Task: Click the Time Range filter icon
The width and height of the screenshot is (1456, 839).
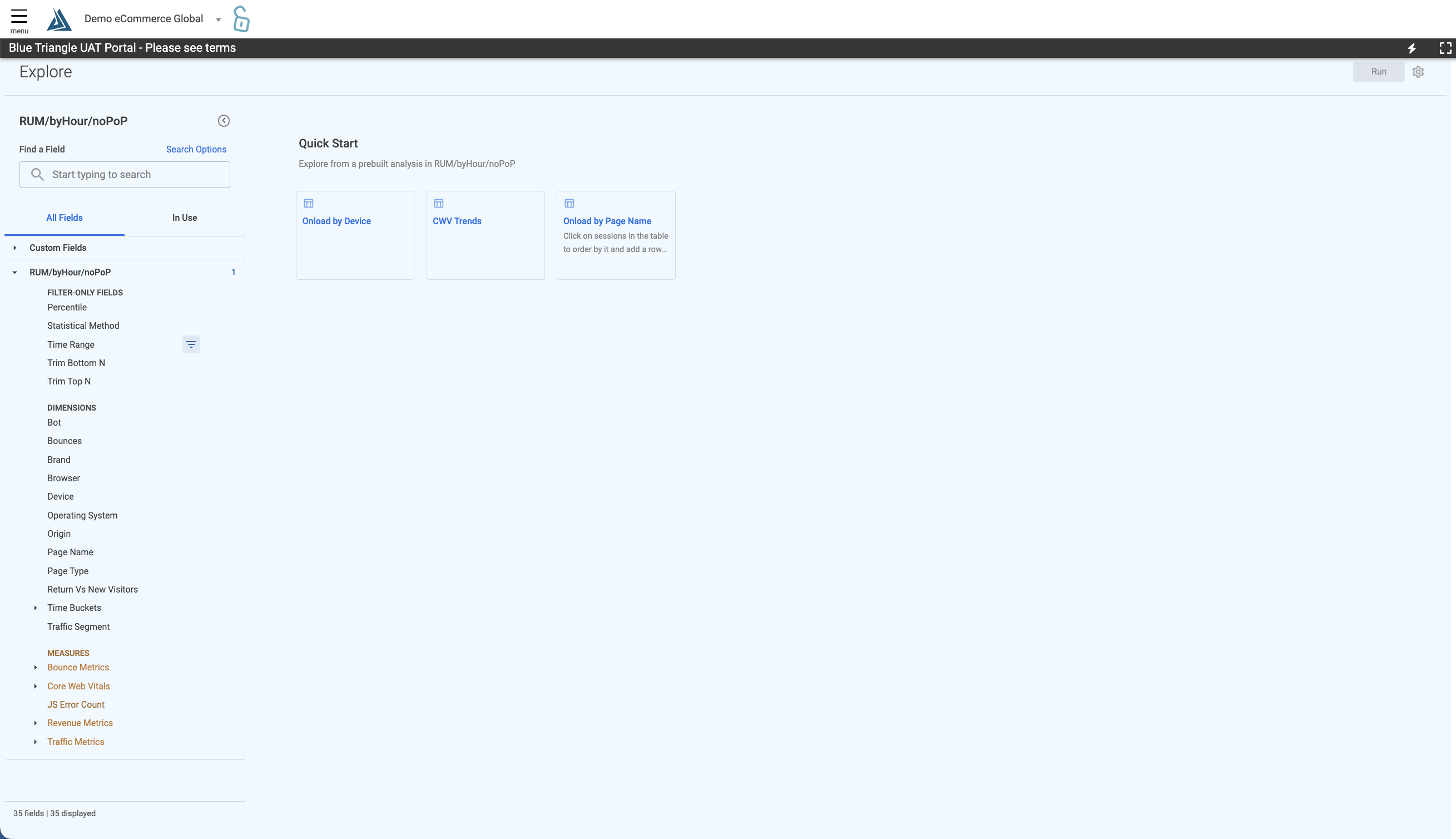Action: pos(191,344)
